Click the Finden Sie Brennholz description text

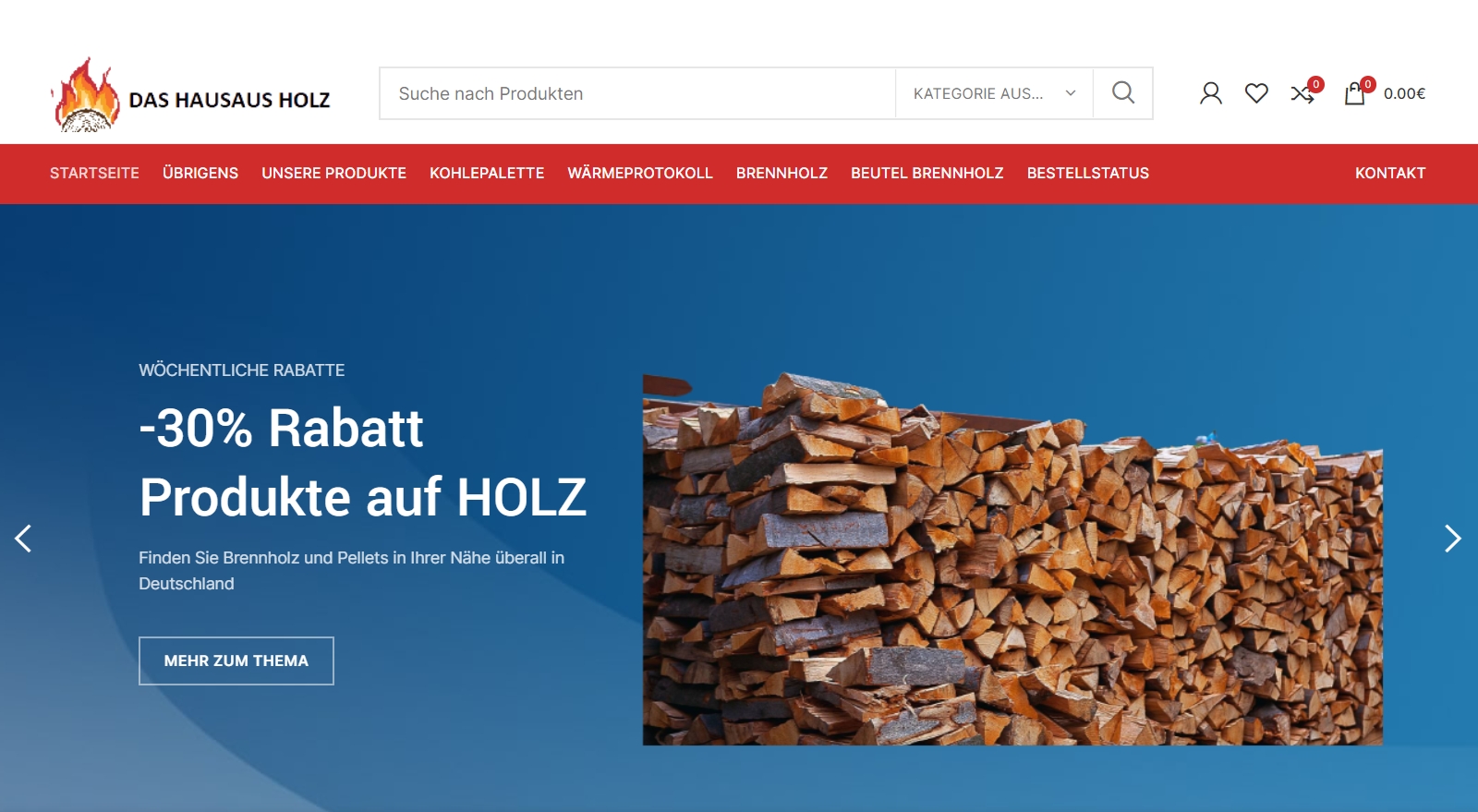tap(352, 571)
